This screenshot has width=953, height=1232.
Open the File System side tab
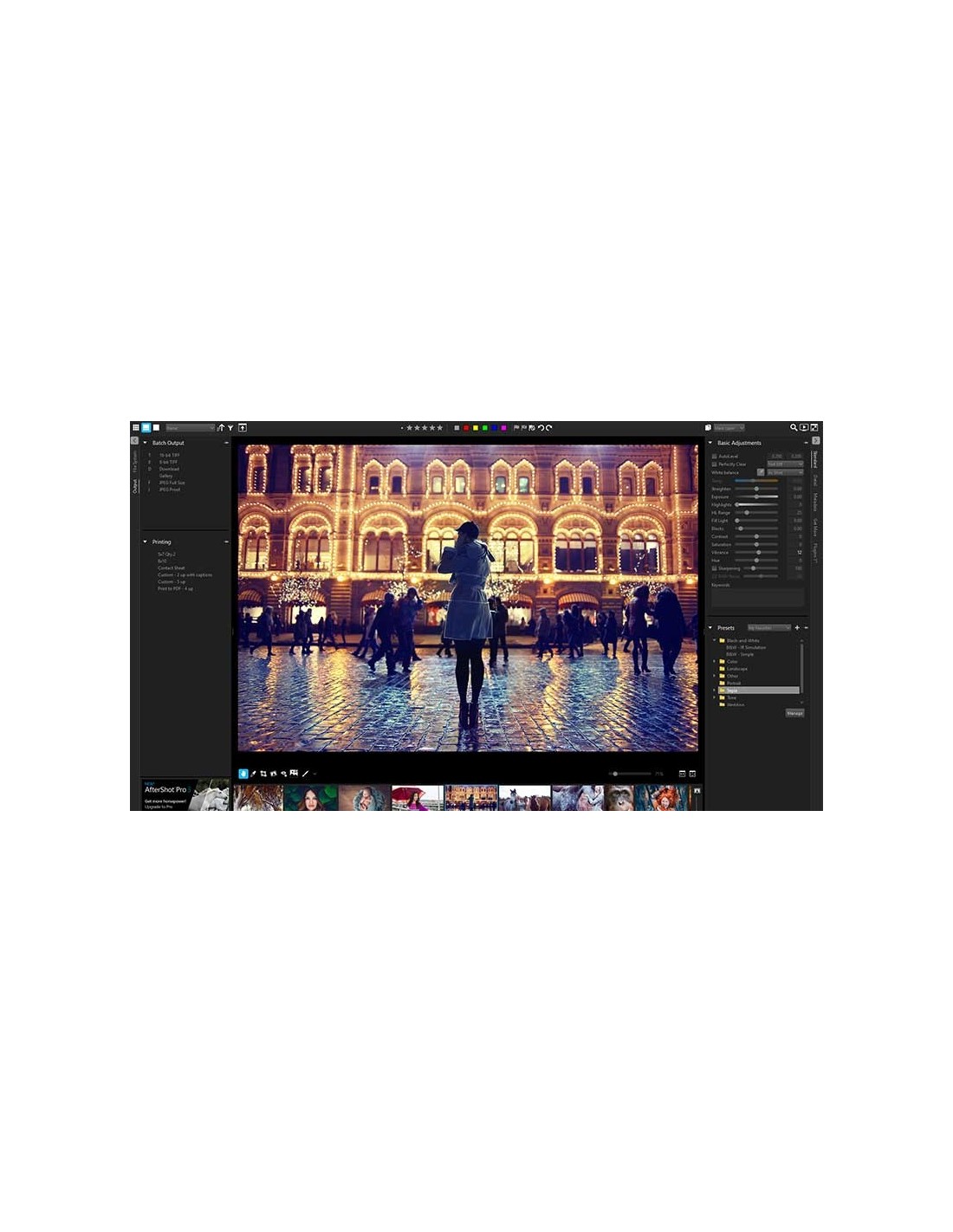pyautogui.click(x=135, y=462)
